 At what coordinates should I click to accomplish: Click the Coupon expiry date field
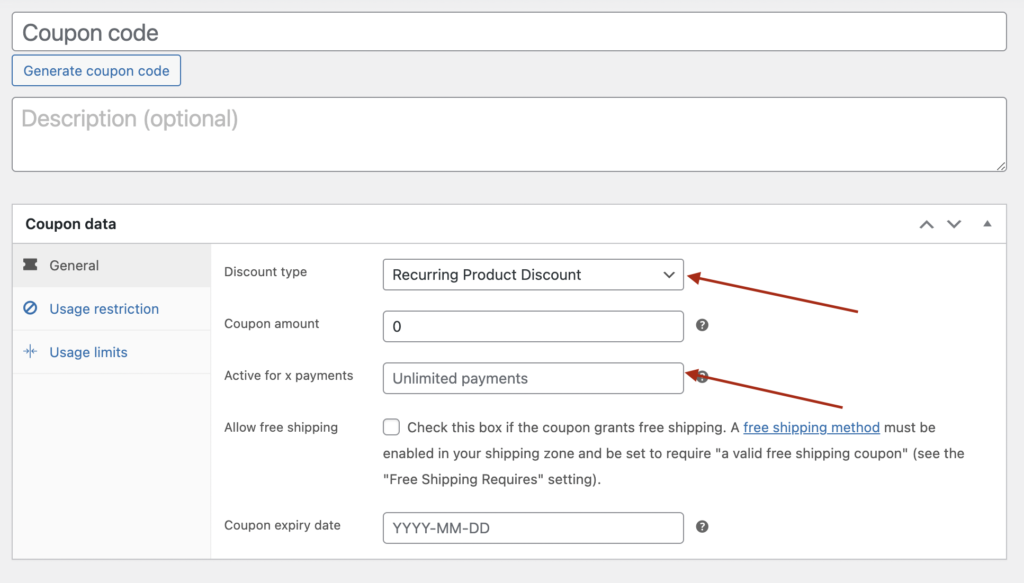click(x=533, y=528)
